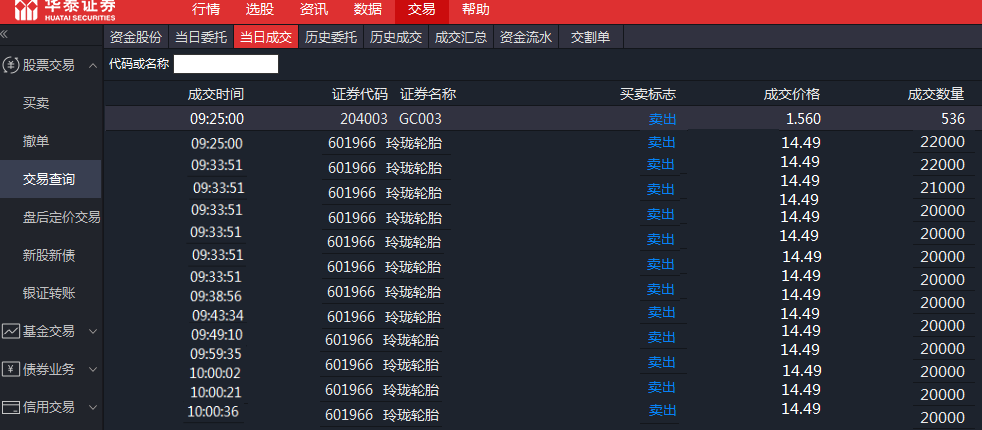Sort by 证券代码 column header
982x430 pixels.
pos(359,95)
